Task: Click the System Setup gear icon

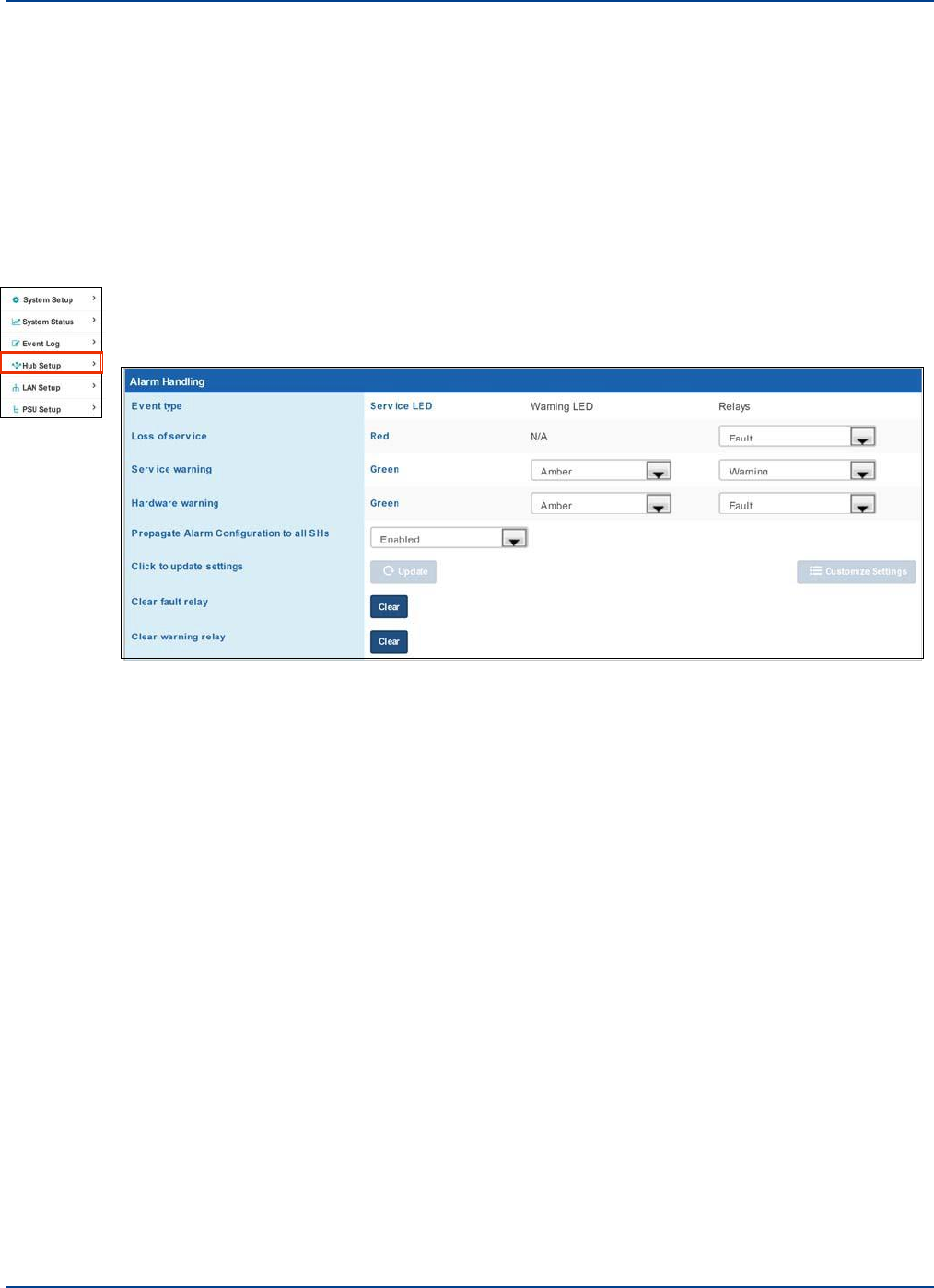Action: [16, 300]
